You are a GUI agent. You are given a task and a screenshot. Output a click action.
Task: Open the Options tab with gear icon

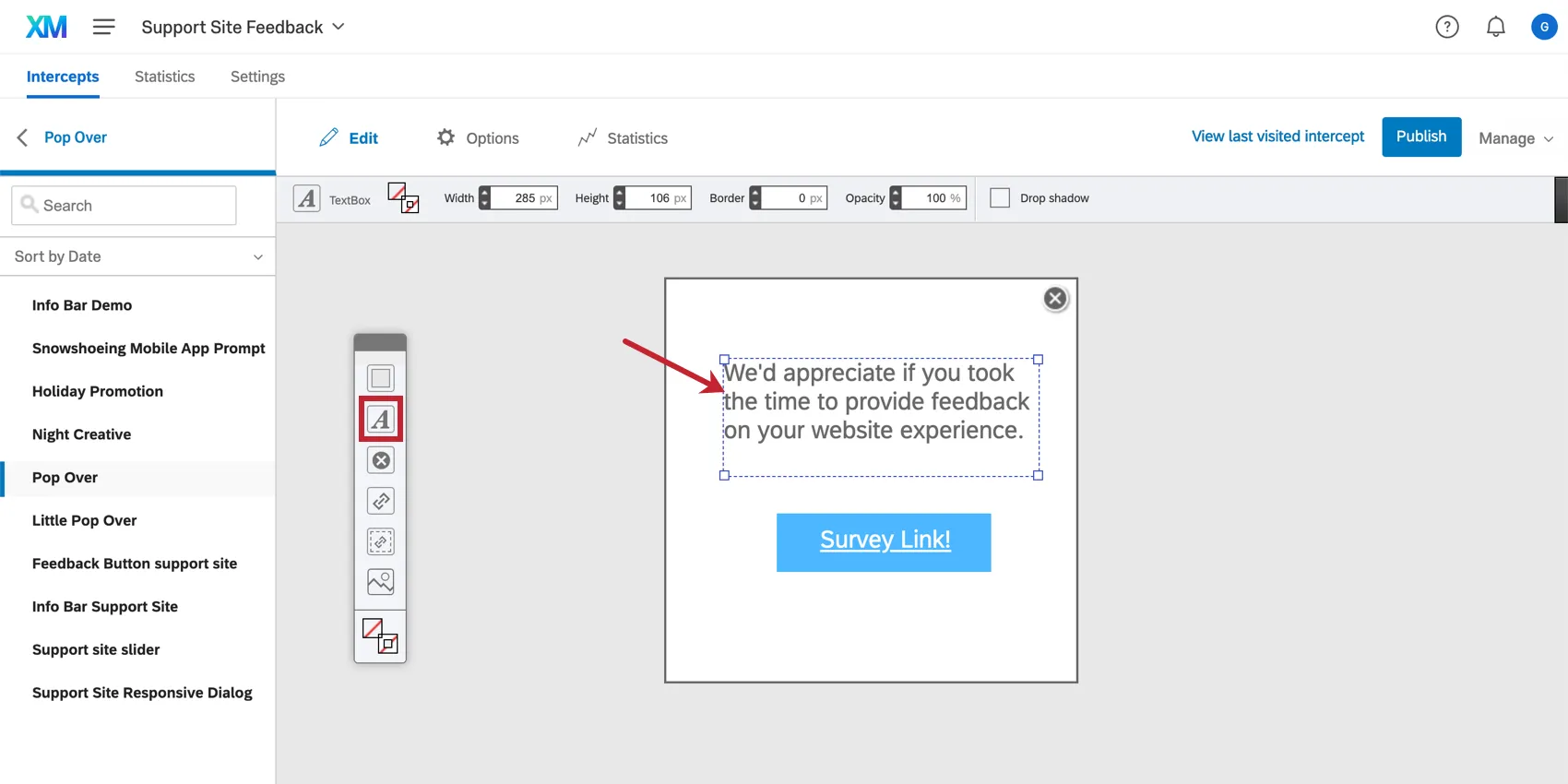click(x=478, y=138)
